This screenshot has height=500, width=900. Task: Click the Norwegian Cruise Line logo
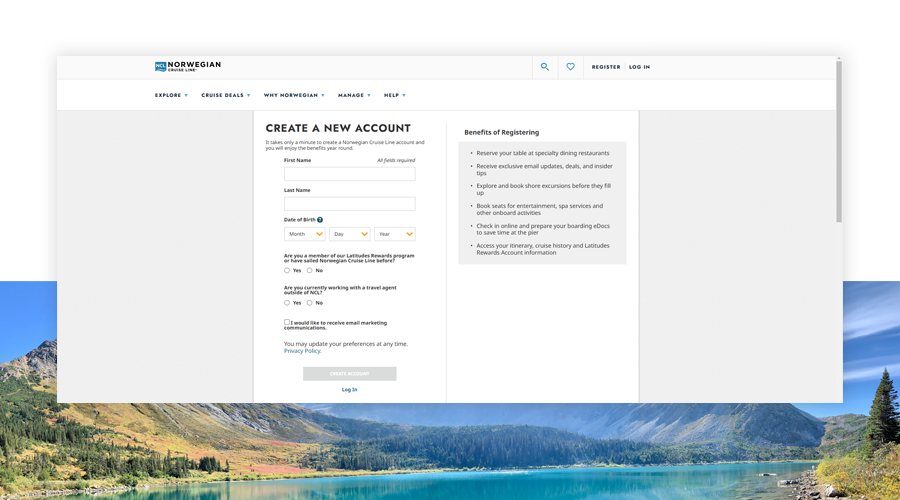coord(188,67)
